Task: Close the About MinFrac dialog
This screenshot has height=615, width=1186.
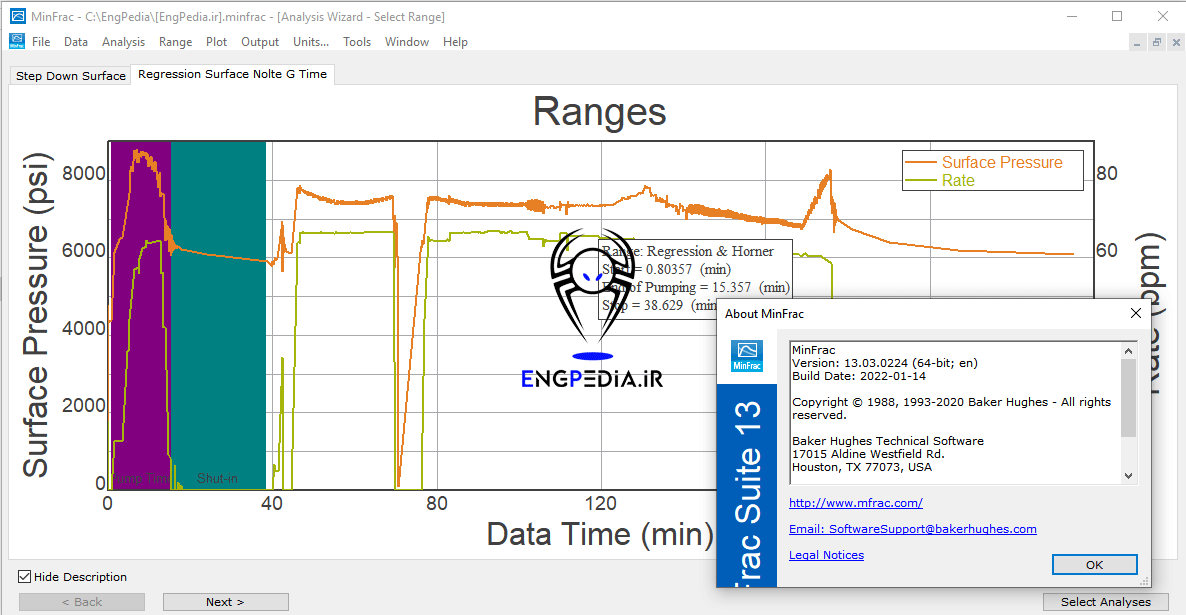Action: [x=1135, y=313]
